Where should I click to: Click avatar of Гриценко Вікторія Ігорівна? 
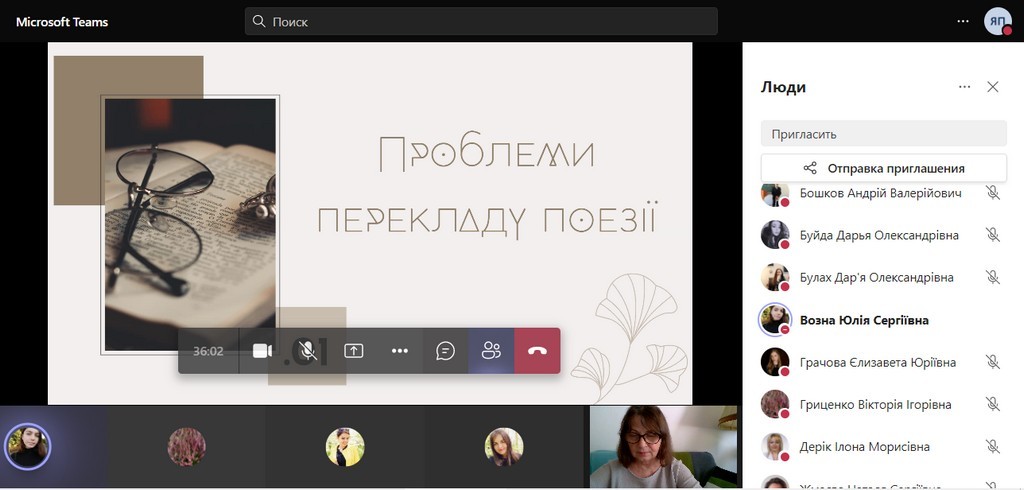click(x=775, y=404)
